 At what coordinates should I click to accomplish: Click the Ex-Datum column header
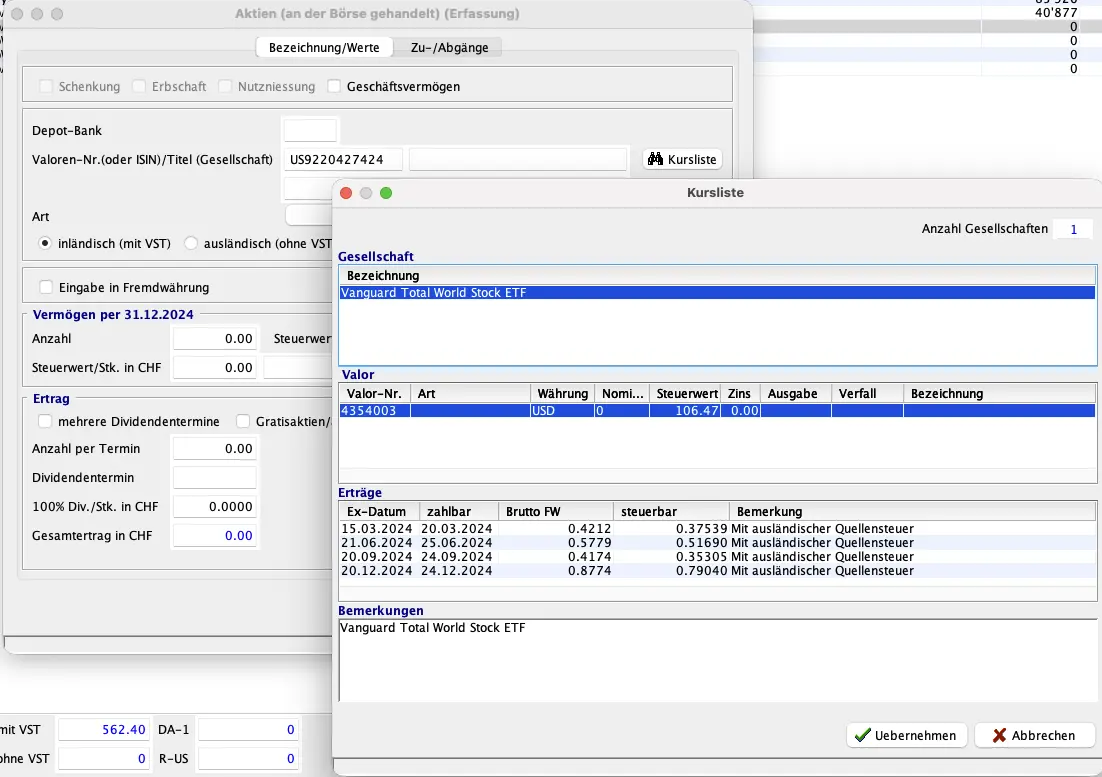(377, 512)
